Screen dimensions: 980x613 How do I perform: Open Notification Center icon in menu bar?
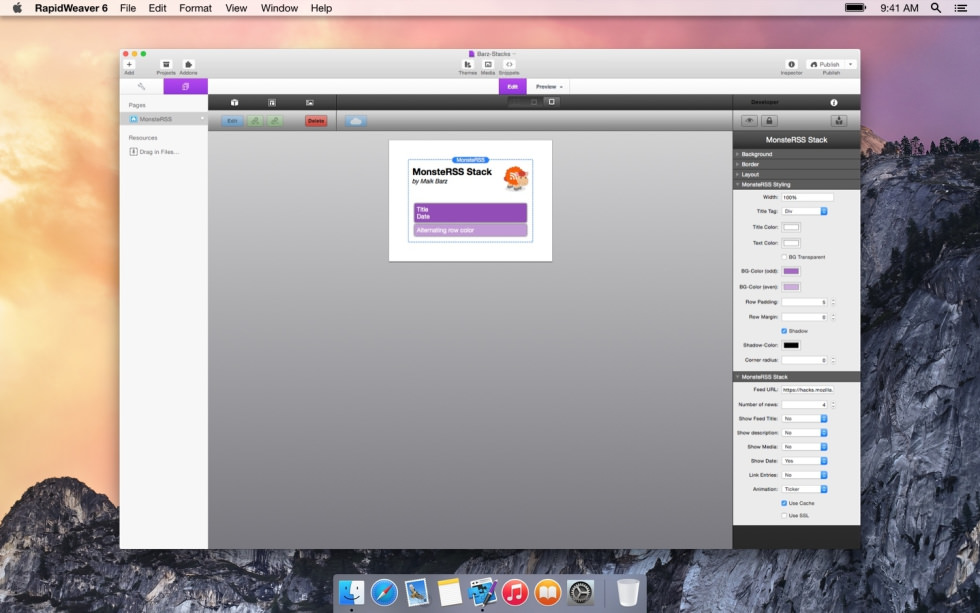click(961, 8)
